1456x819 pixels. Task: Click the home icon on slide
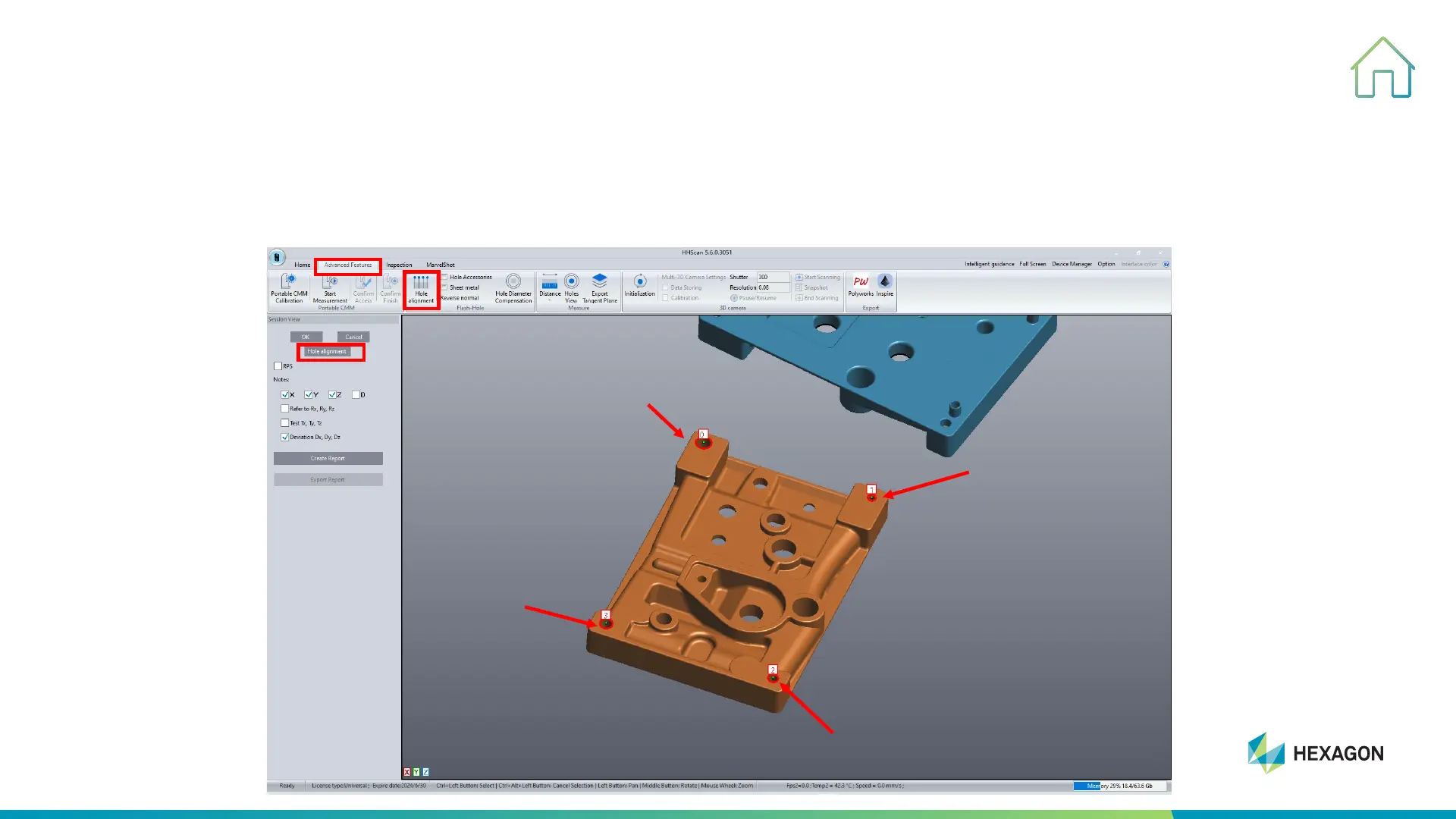coord(1382,68)
